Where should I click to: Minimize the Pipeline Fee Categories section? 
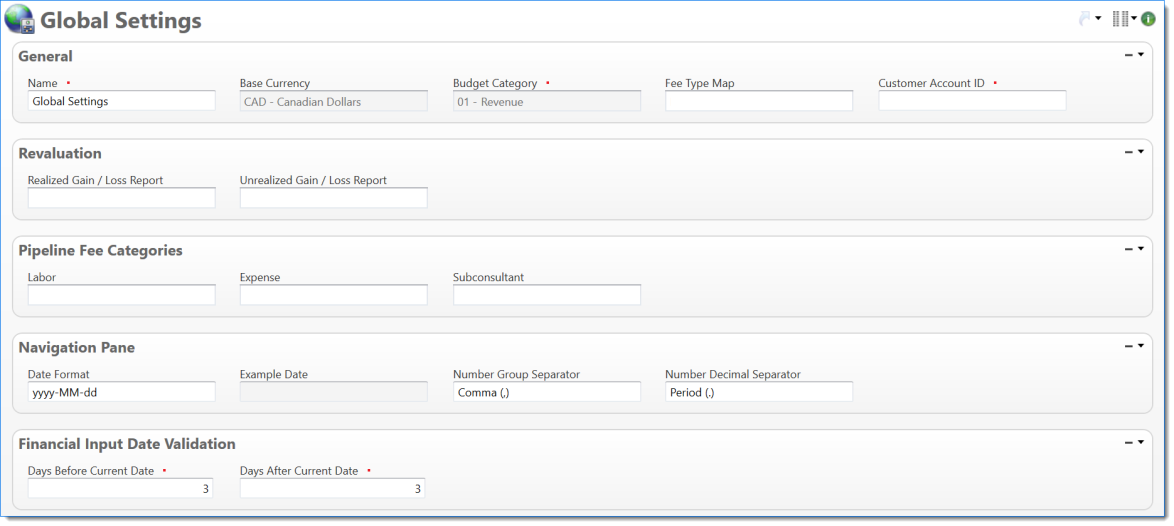click(x=1128, y=250)
